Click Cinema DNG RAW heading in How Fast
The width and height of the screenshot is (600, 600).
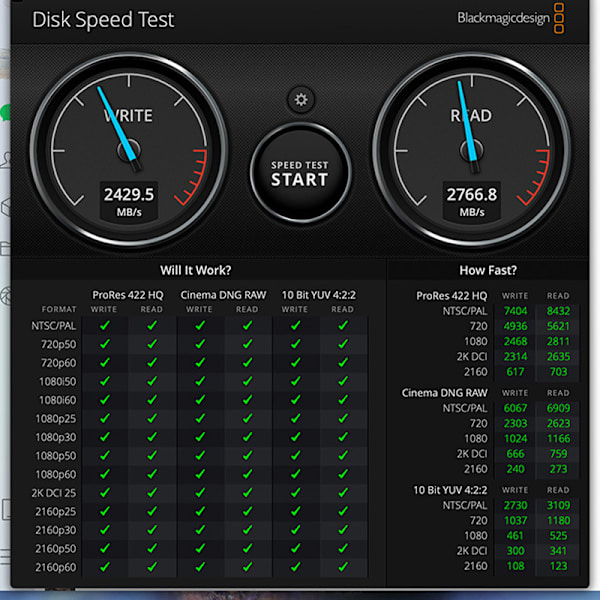tap(445, 393)
